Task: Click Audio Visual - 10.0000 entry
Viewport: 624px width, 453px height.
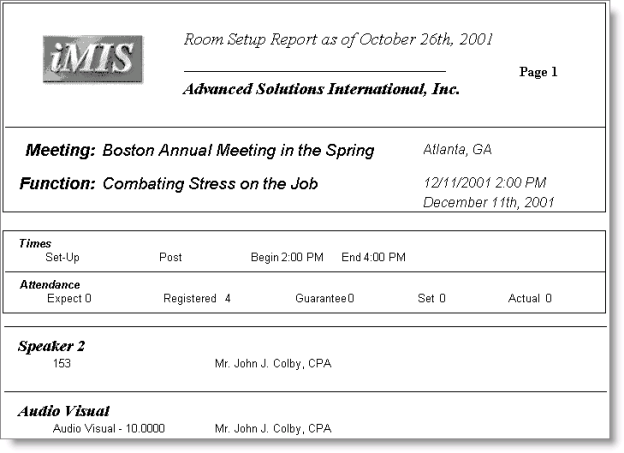Action: [x=108, y=428]
